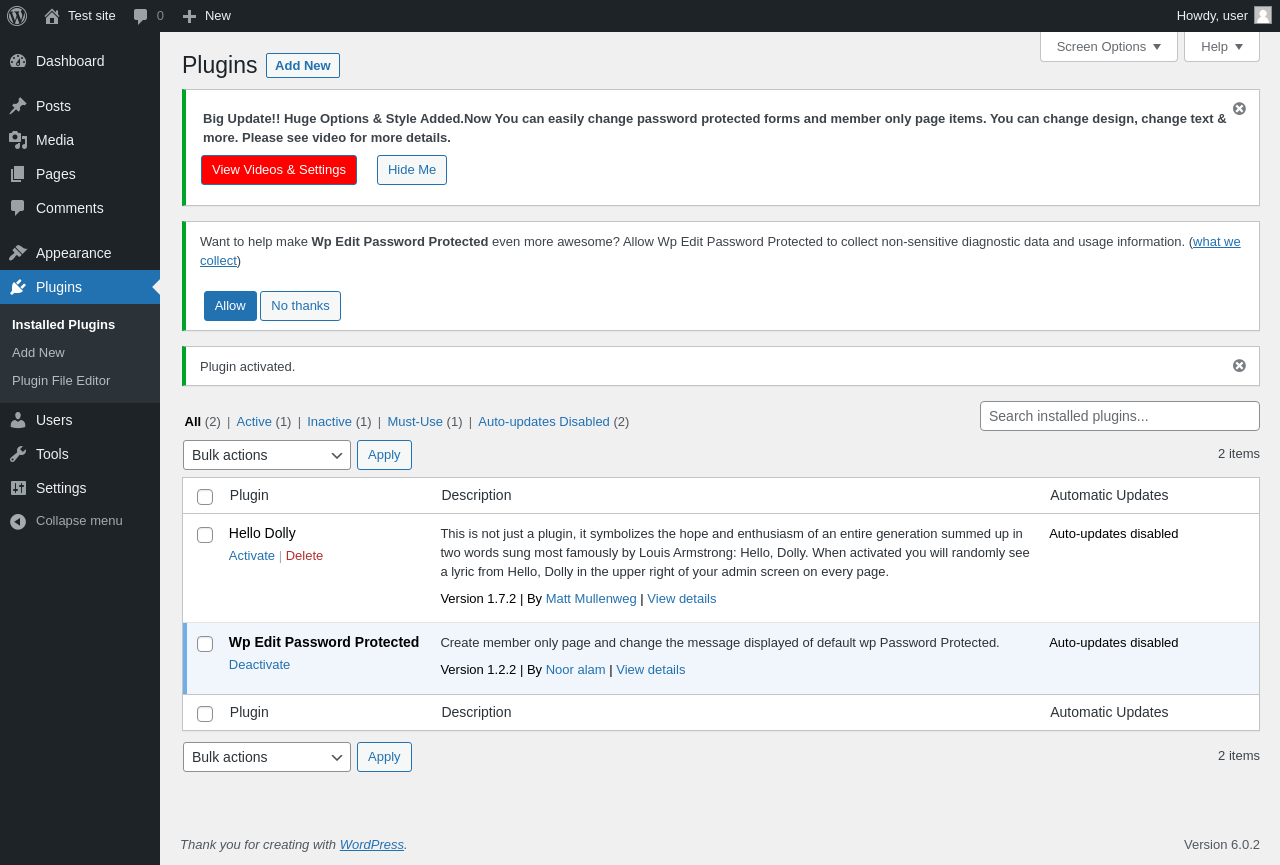
Task: Dismiss the Big Update notice
Action: click(1239, 108)
